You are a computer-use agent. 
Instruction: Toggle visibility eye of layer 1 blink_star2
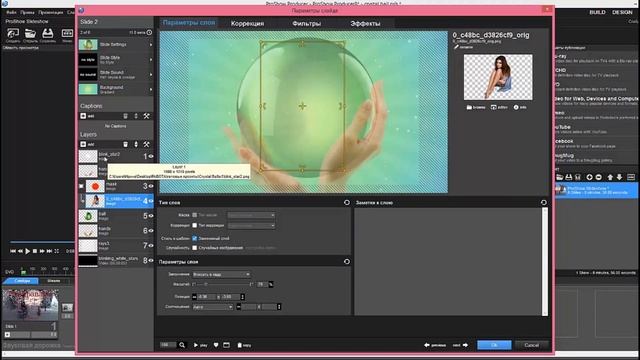pyautogui.click(x=151, y=156)
